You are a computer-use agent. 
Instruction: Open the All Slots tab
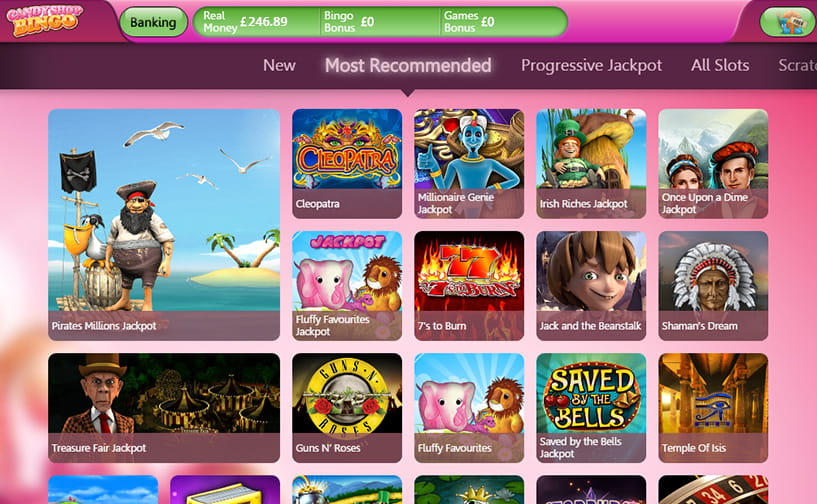(720, 65)
